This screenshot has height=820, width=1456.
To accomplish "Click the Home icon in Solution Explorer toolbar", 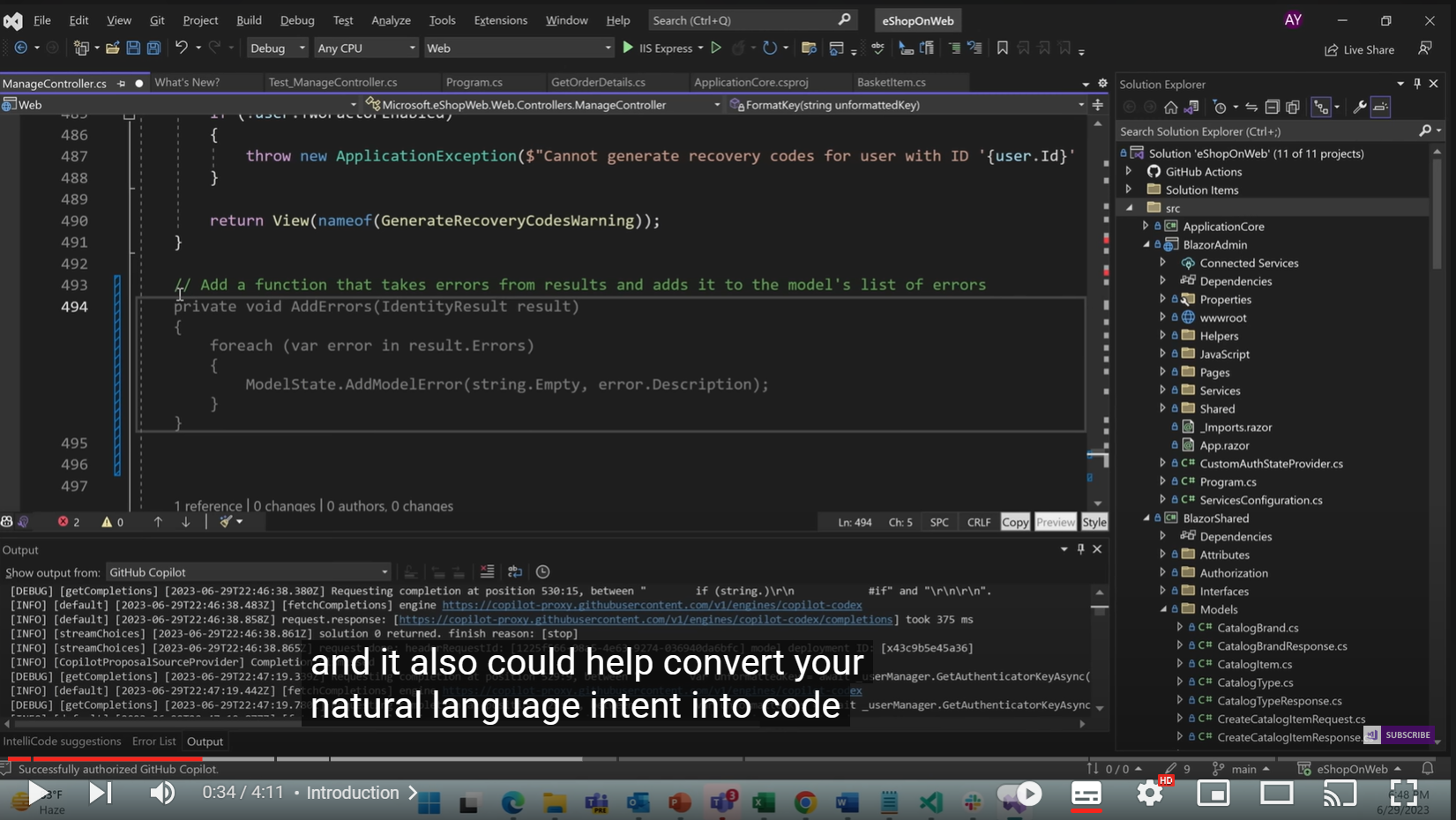I will click(1171, 107).
